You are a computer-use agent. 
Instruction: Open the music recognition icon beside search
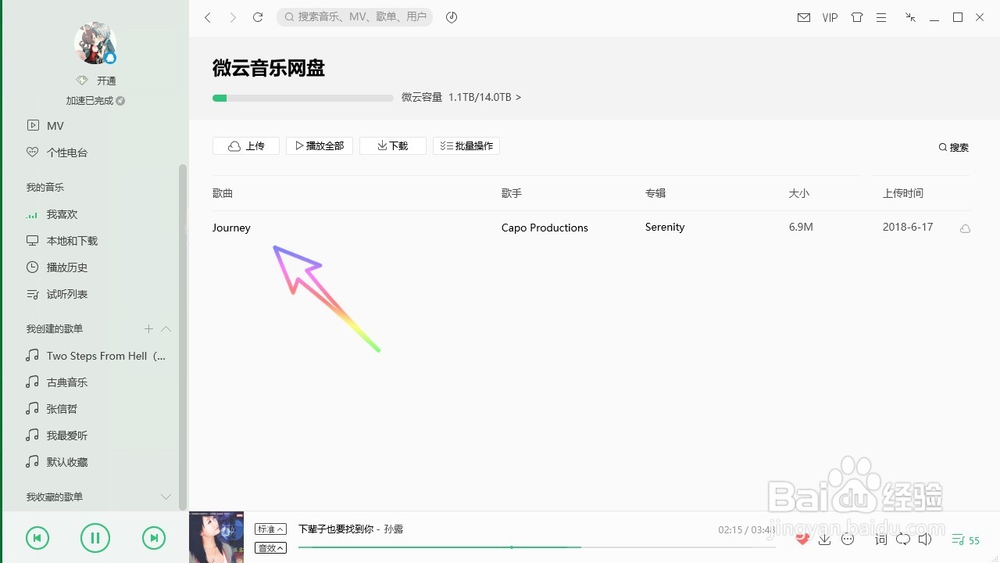[452, 17]
